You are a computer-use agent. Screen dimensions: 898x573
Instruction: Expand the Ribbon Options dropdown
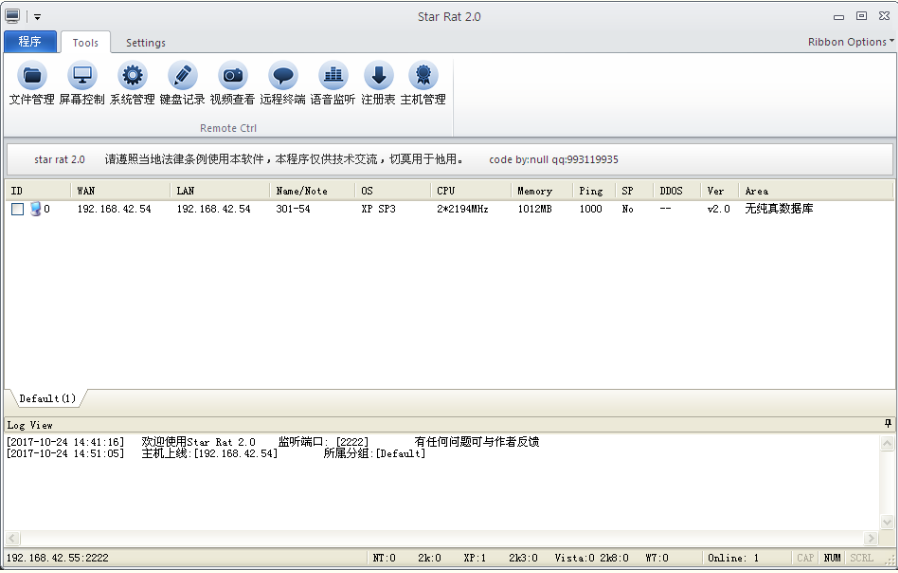pos(850,42)
